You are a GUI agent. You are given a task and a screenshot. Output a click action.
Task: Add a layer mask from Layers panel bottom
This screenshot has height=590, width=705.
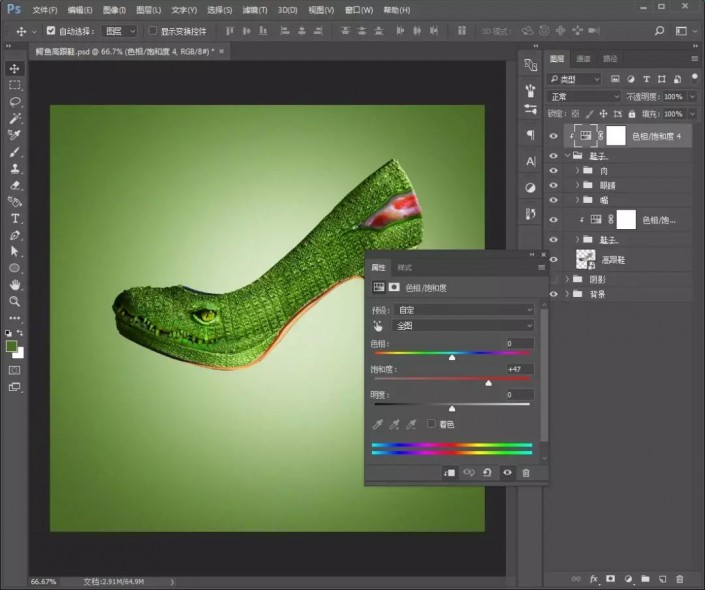(x=611, y=579)
